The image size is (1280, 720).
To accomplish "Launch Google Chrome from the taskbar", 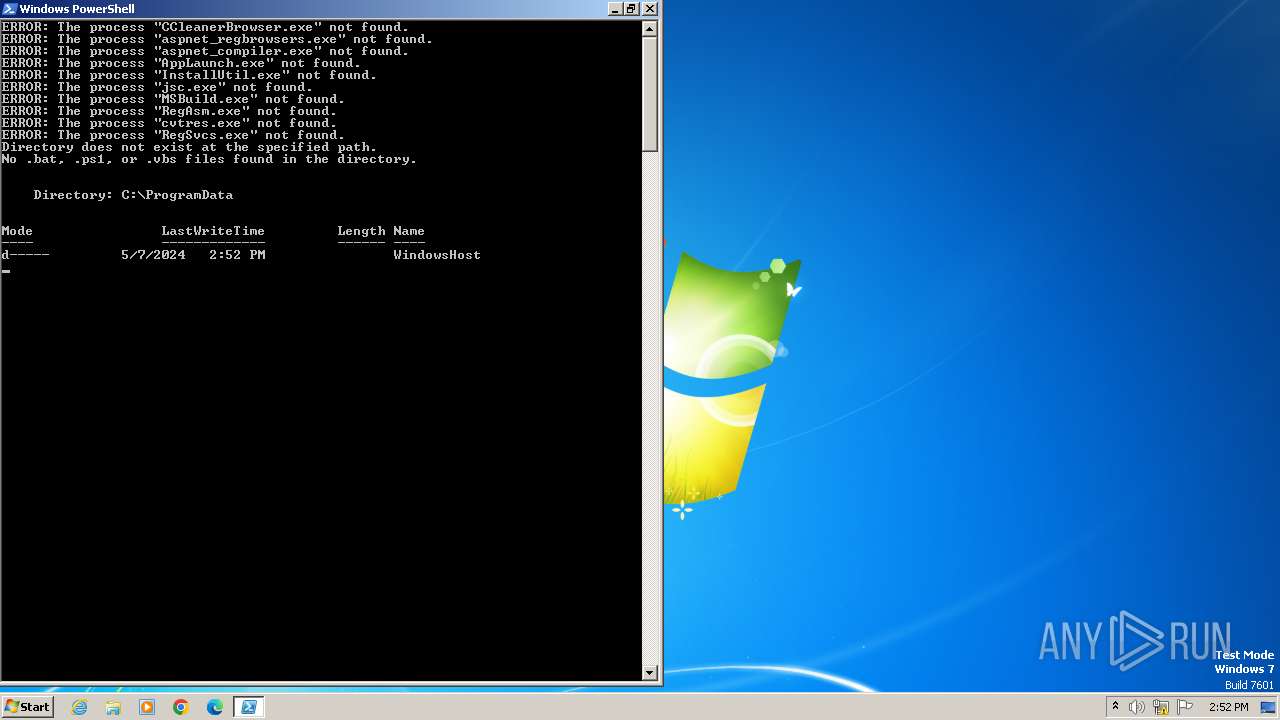I will (x=181, y=707).
